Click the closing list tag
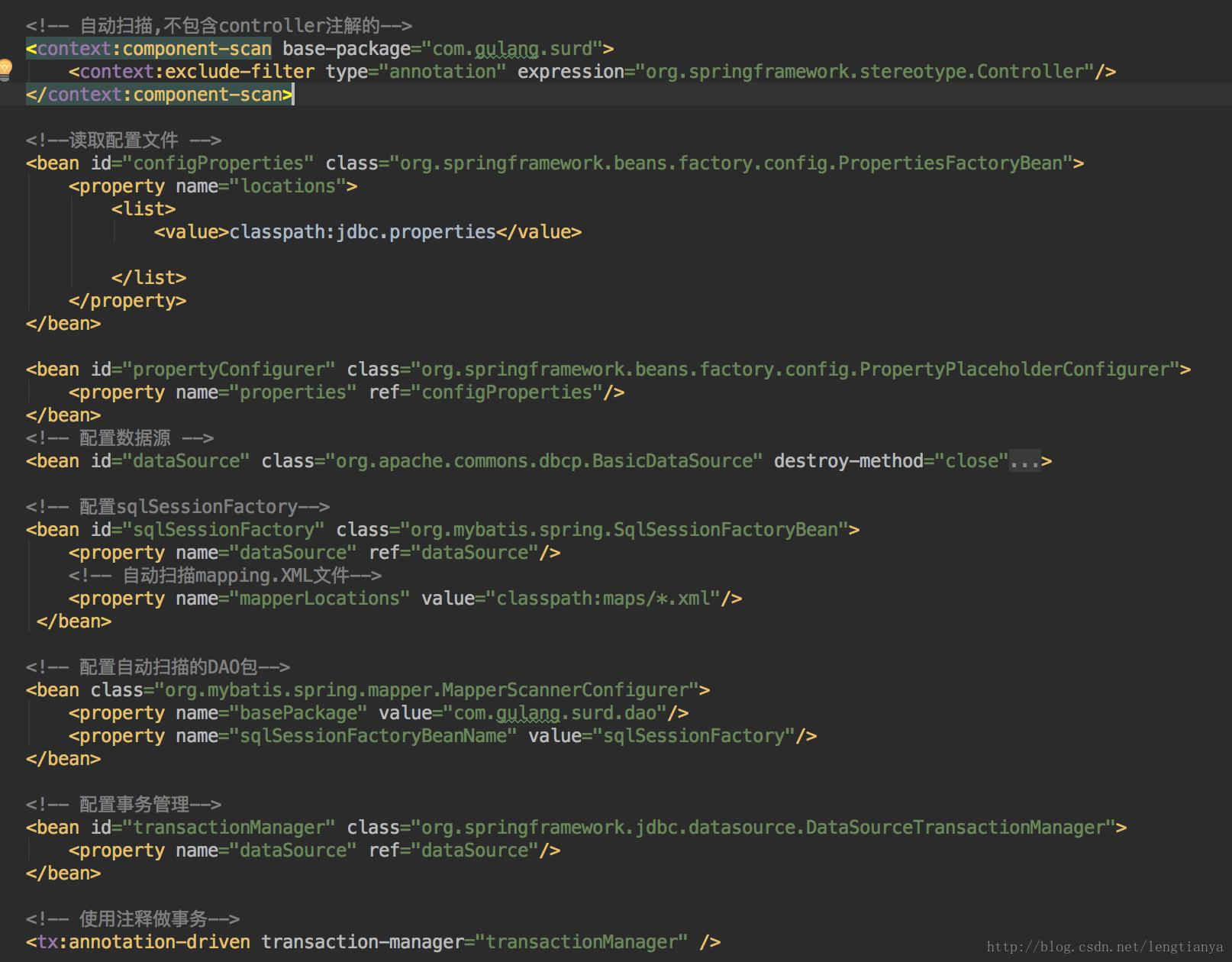The image size is (1232, 962). point(149,278)
